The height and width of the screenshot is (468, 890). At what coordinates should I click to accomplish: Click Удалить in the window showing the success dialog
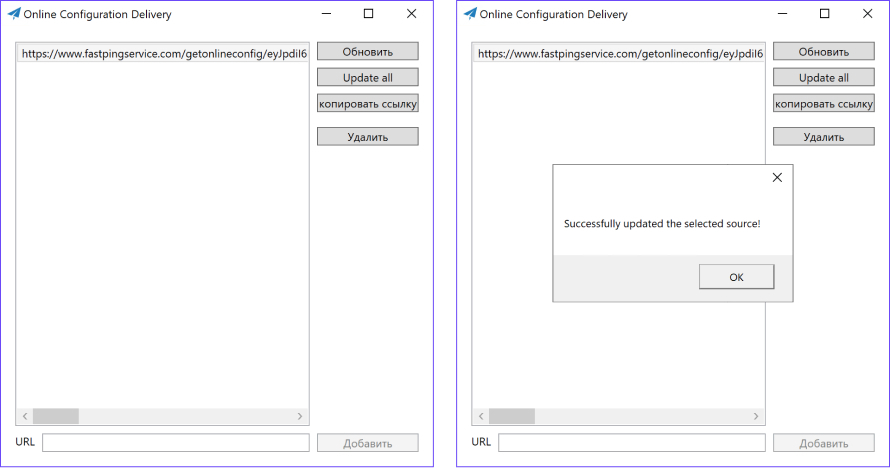(x=824, y=137)
